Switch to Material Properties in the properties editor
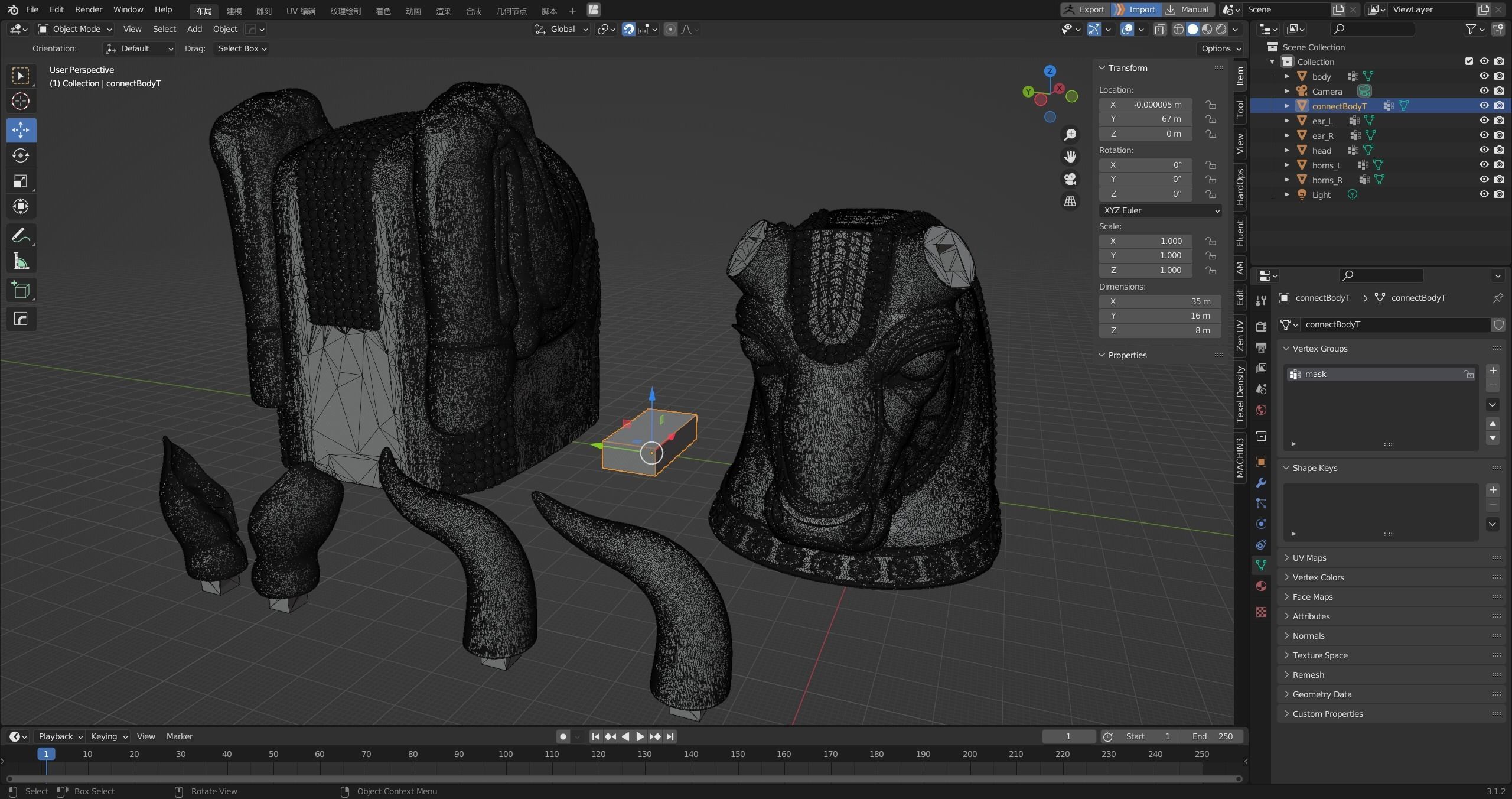The height and width of the screenshot is (799, 1512). coord(1261,585)
